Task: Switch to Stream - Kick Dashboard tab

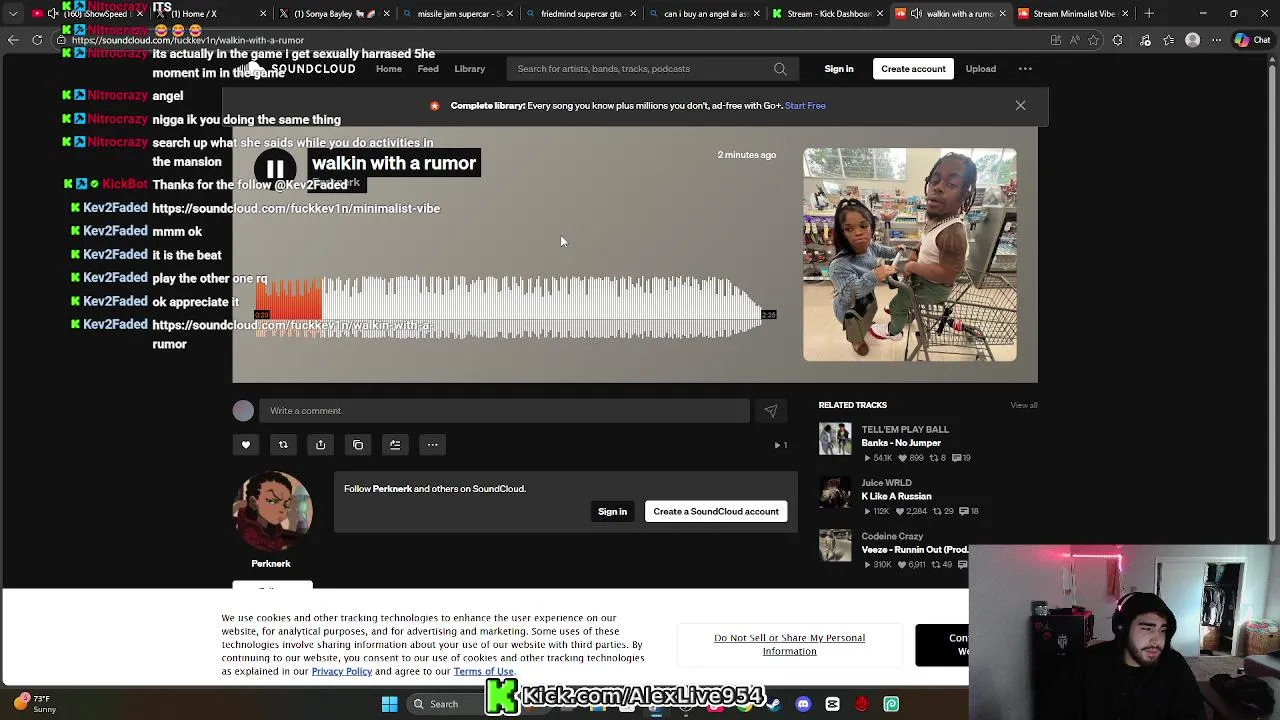Action: coord(826,14)
